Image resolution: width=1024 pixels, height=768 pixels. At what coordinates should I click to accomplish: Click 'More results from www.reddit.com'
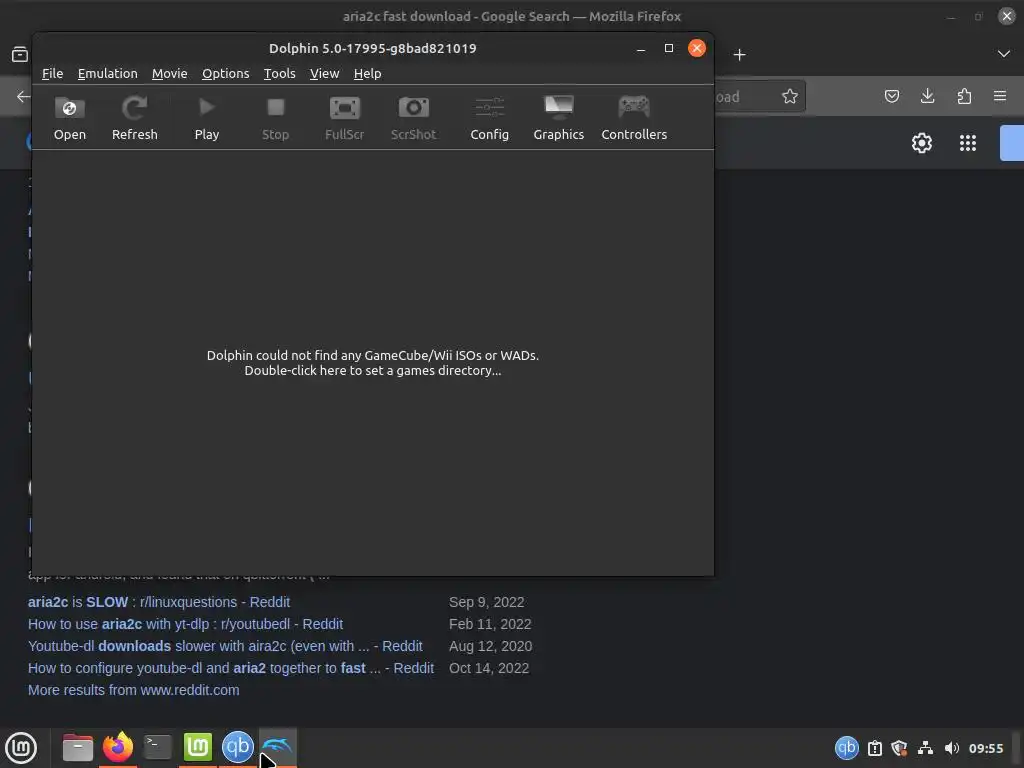[134, 690]
